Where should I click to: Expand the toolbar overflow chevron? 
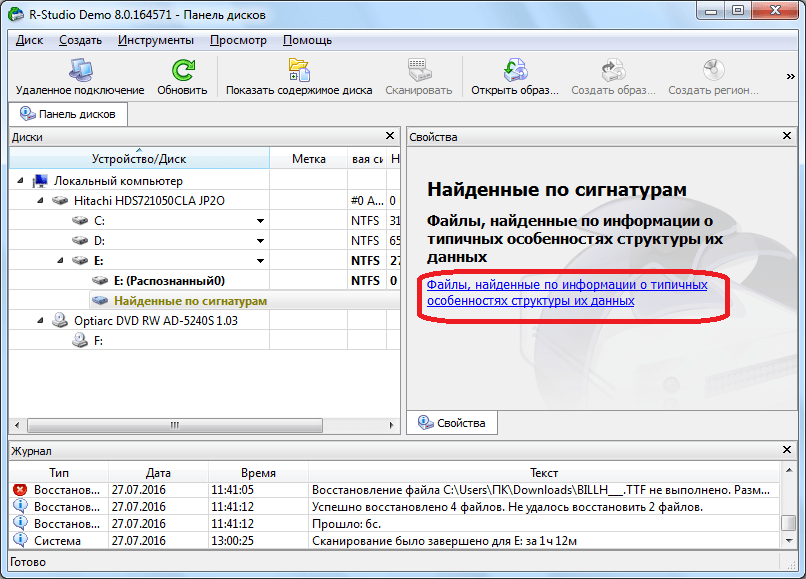pos(791,75)
